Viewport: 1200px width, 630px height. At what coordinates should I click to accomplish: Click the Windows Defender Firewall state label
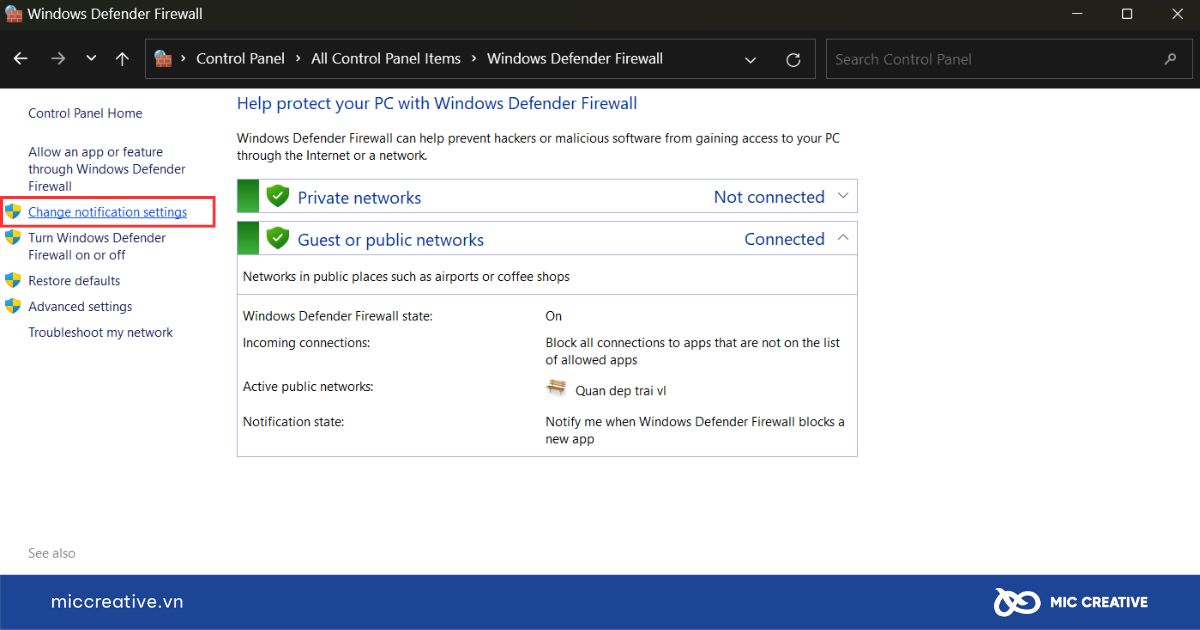point(338,316)
